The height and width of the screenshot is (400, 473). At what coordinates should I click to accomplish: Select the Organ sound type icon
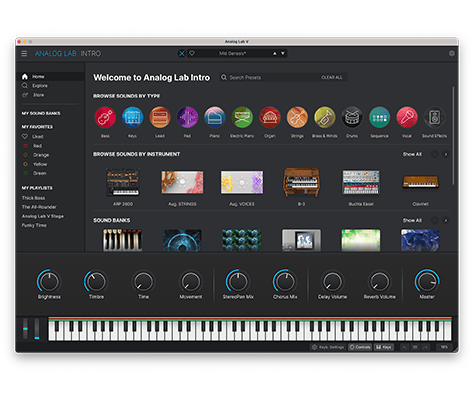click(x=270, y=117)
